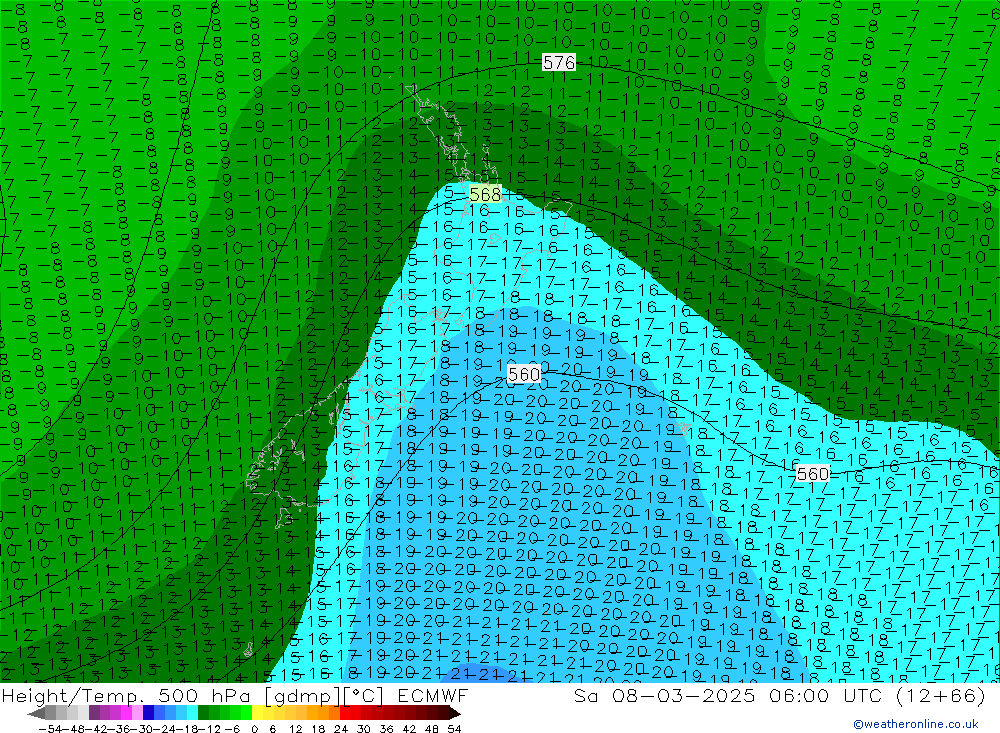Viewport: 1000px width, 733px height.
Task: Click the gray left arrow of the color scale
Action: pos(36,713)
